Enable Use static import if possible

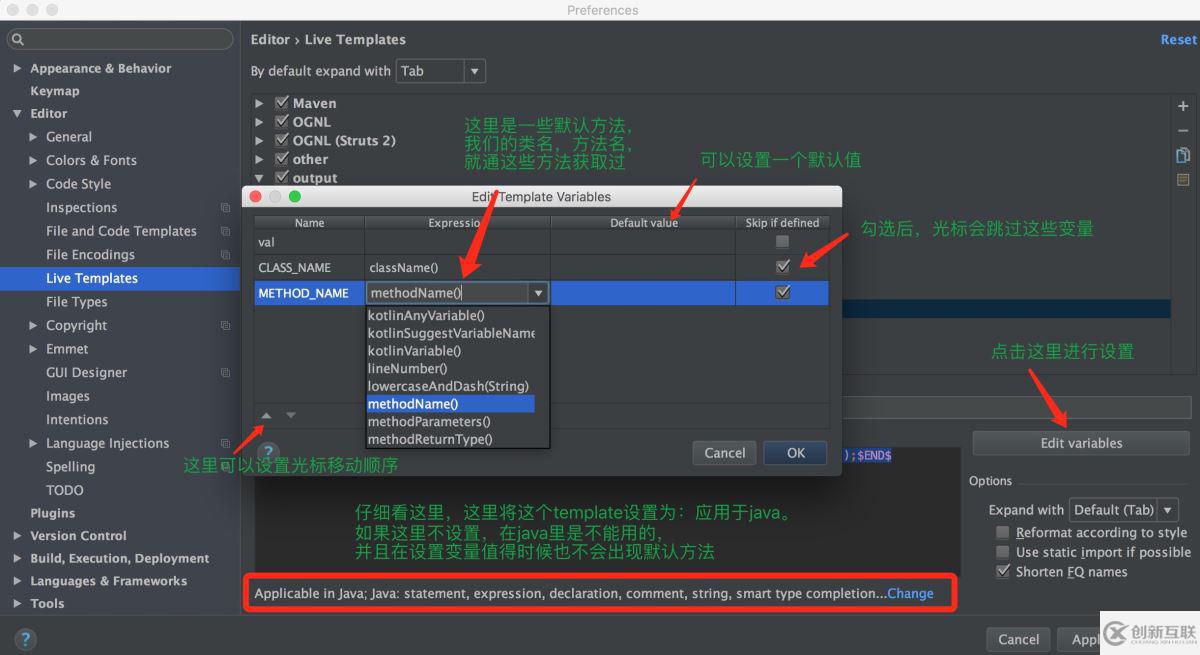(x=1003, y=552)
